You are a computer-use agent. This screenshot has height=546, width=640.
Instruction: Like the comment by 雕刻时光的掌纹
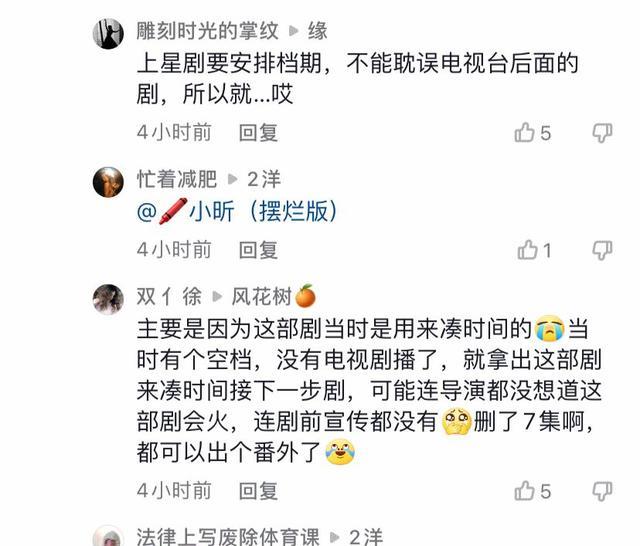tap(524, 133)
